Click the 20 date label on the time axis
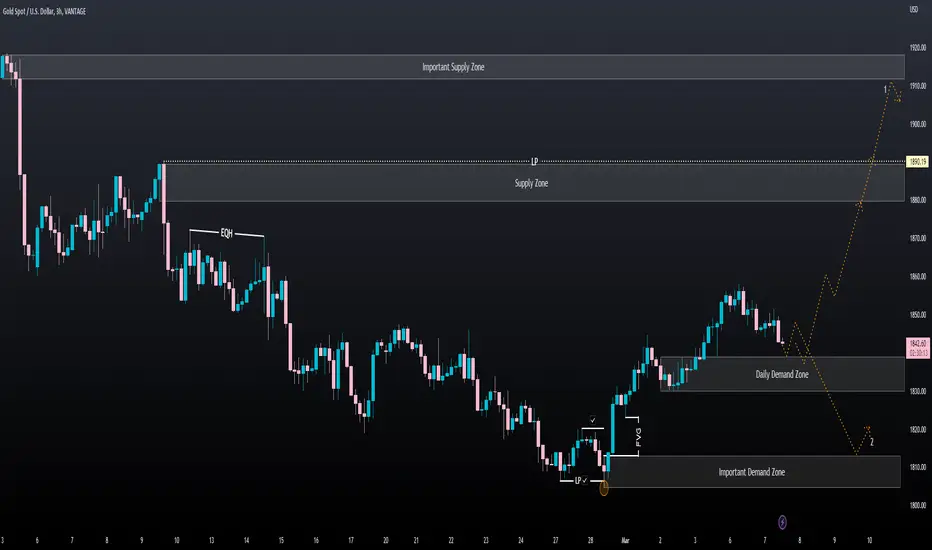The height and width of the screenshot is (550, 932). (386, 540)
